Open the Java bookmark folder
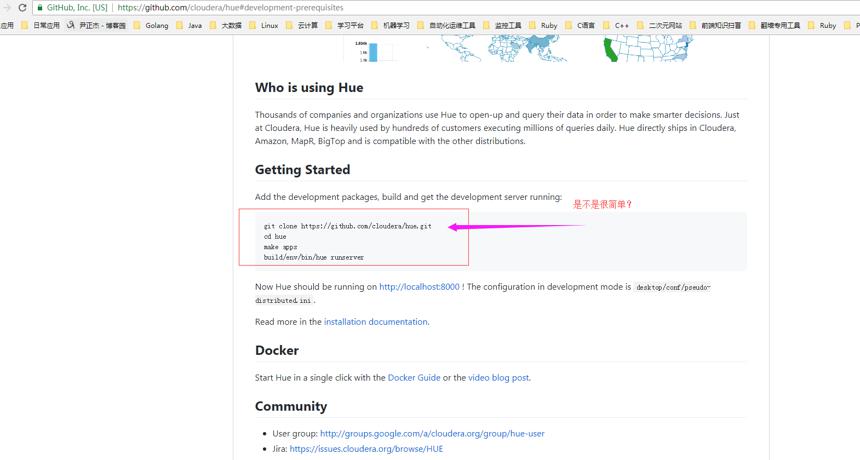The width and height of the screenshot is (860, 460). (x=190, y=25)
